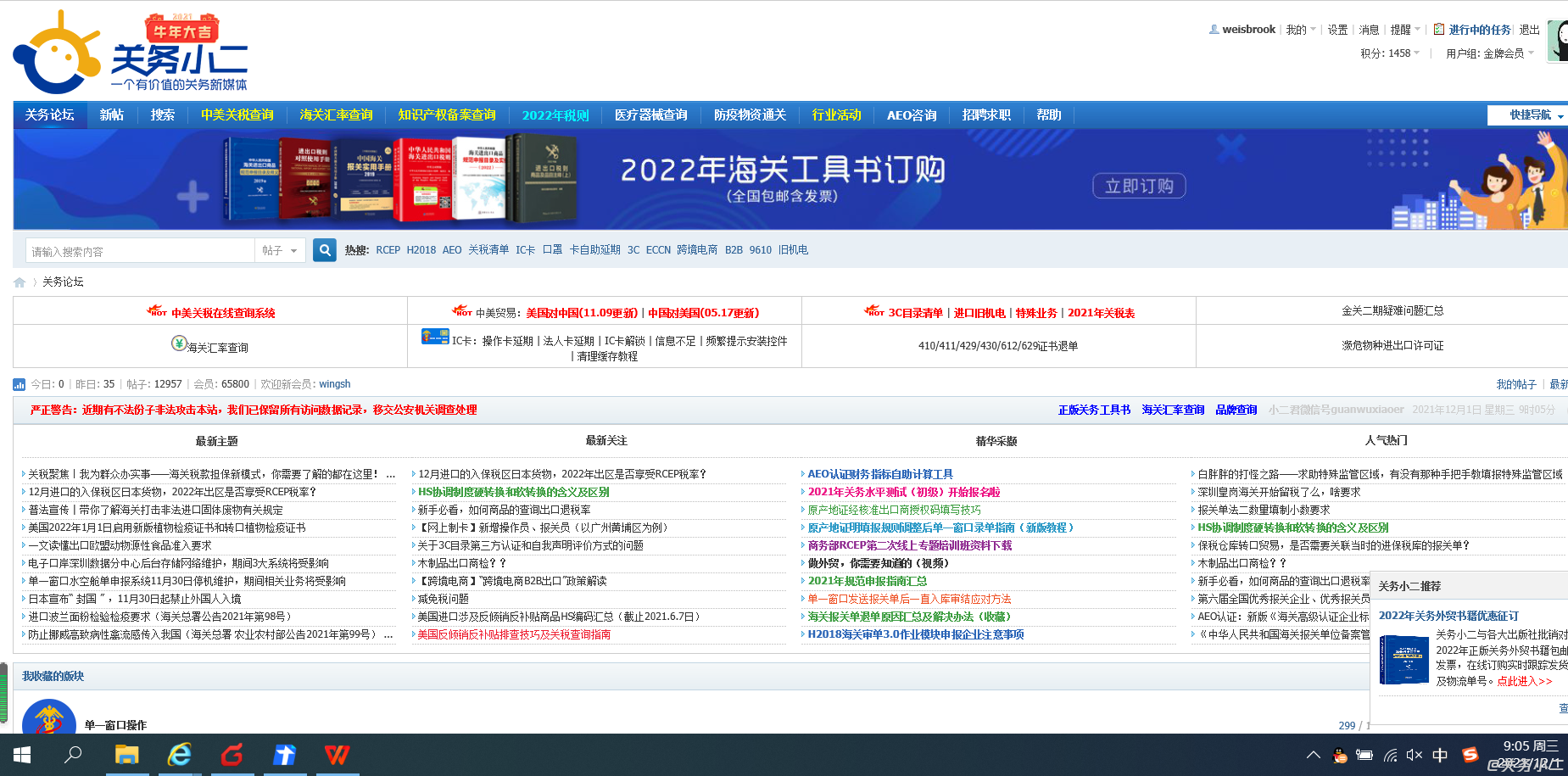Open the Windows Start menu
The height and width of the screenshot is (776, 1568).
[22, 755]
